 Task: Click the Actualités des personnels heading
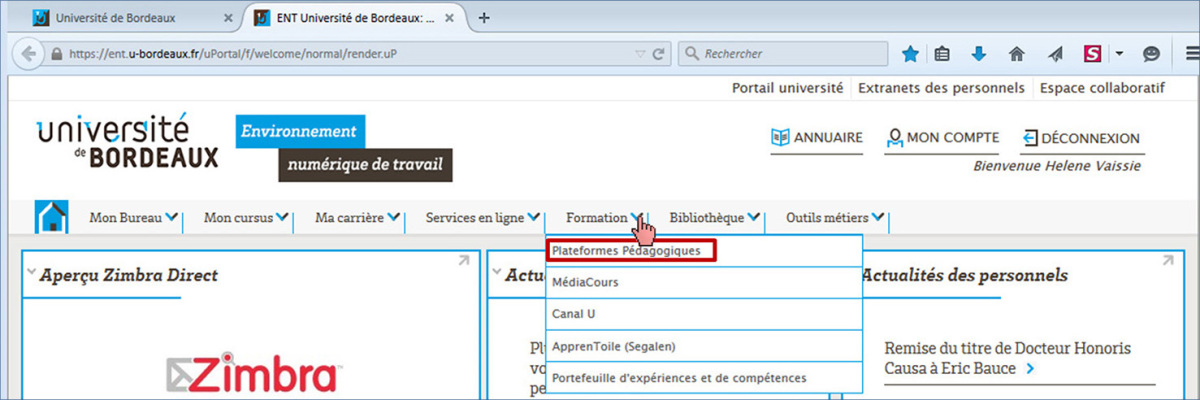[x=963, y=275]
